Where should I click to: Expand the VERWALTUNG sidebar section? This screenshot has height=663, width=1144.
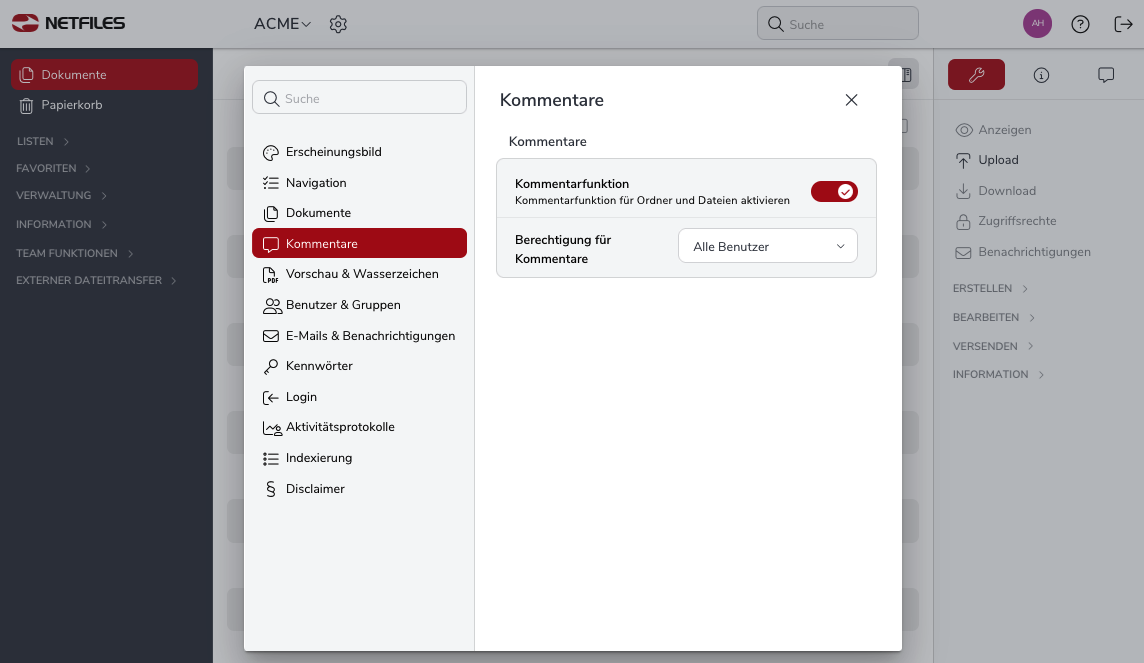click(x=62, y=195)
